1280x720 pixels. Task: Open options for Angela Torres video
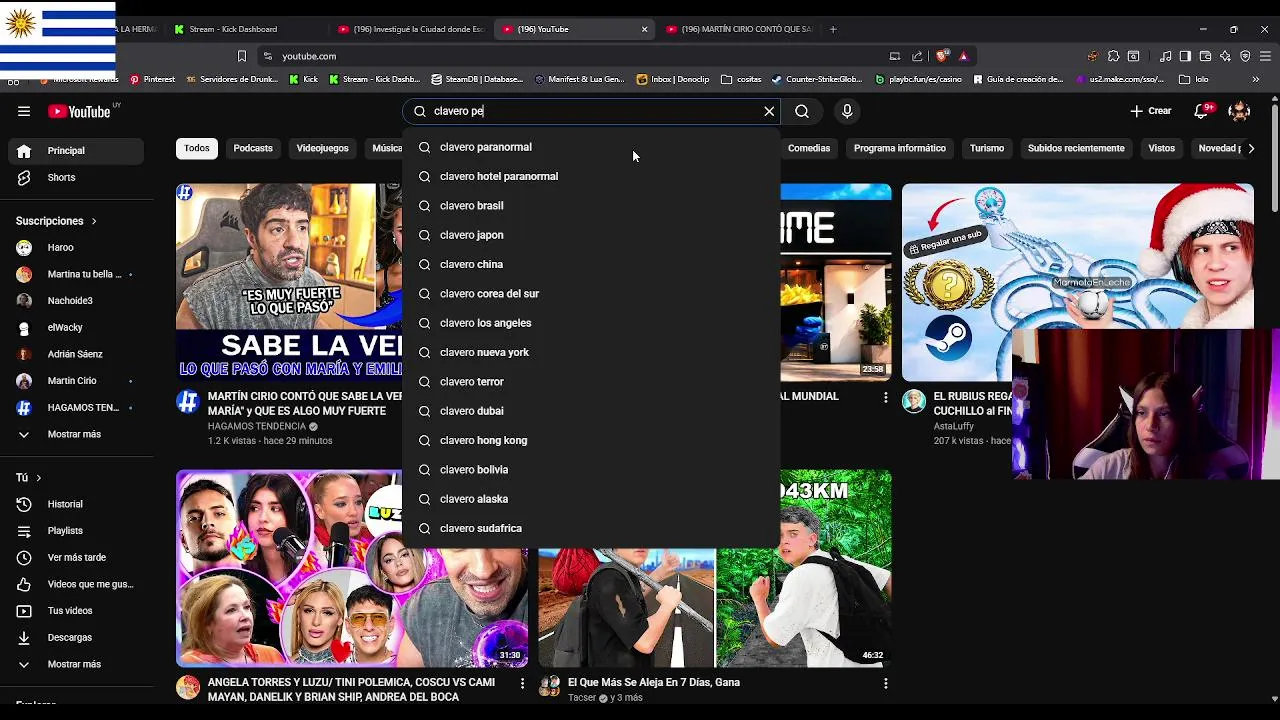click(x=522, y=683)
